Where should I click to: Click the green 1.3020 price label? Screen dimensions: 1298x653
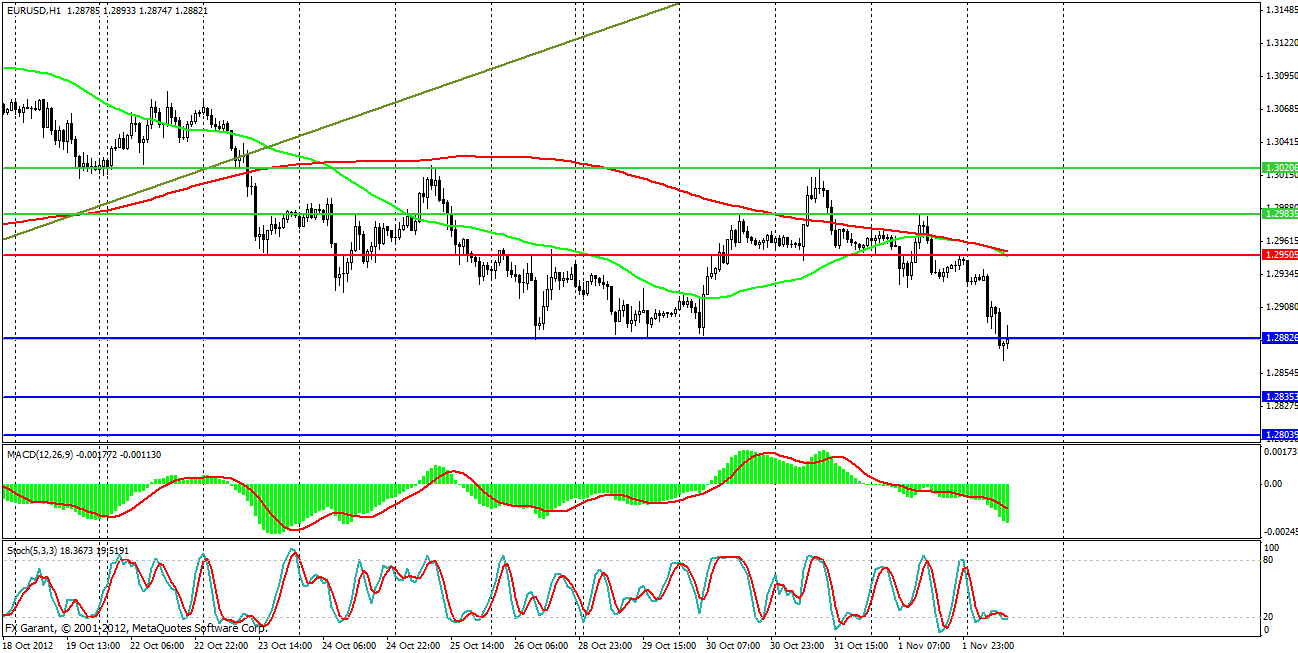pyautogui.click(x=1279, y=168)
